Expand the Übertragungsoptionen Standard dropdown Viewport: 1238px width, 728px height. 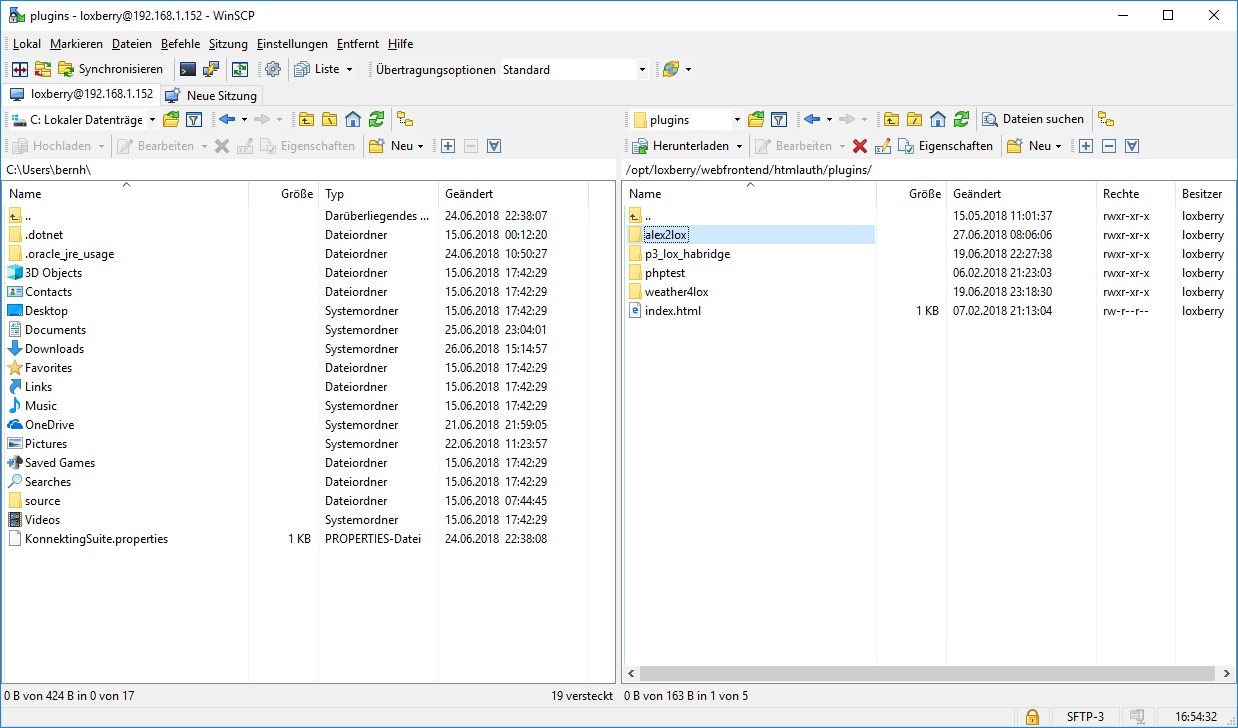coord(642,70)
